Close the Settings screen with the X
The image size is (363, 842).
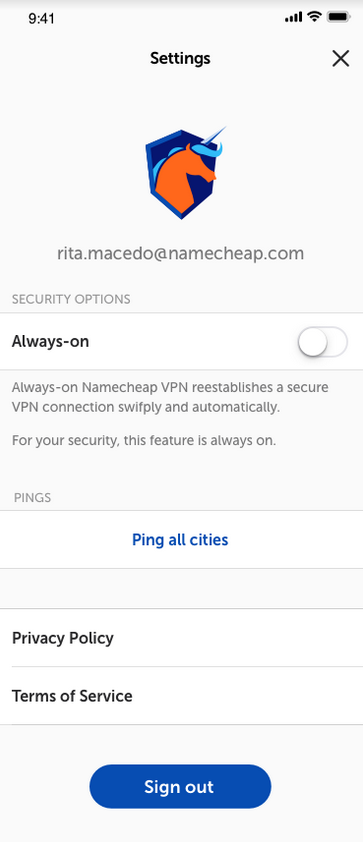pos(340,58)
